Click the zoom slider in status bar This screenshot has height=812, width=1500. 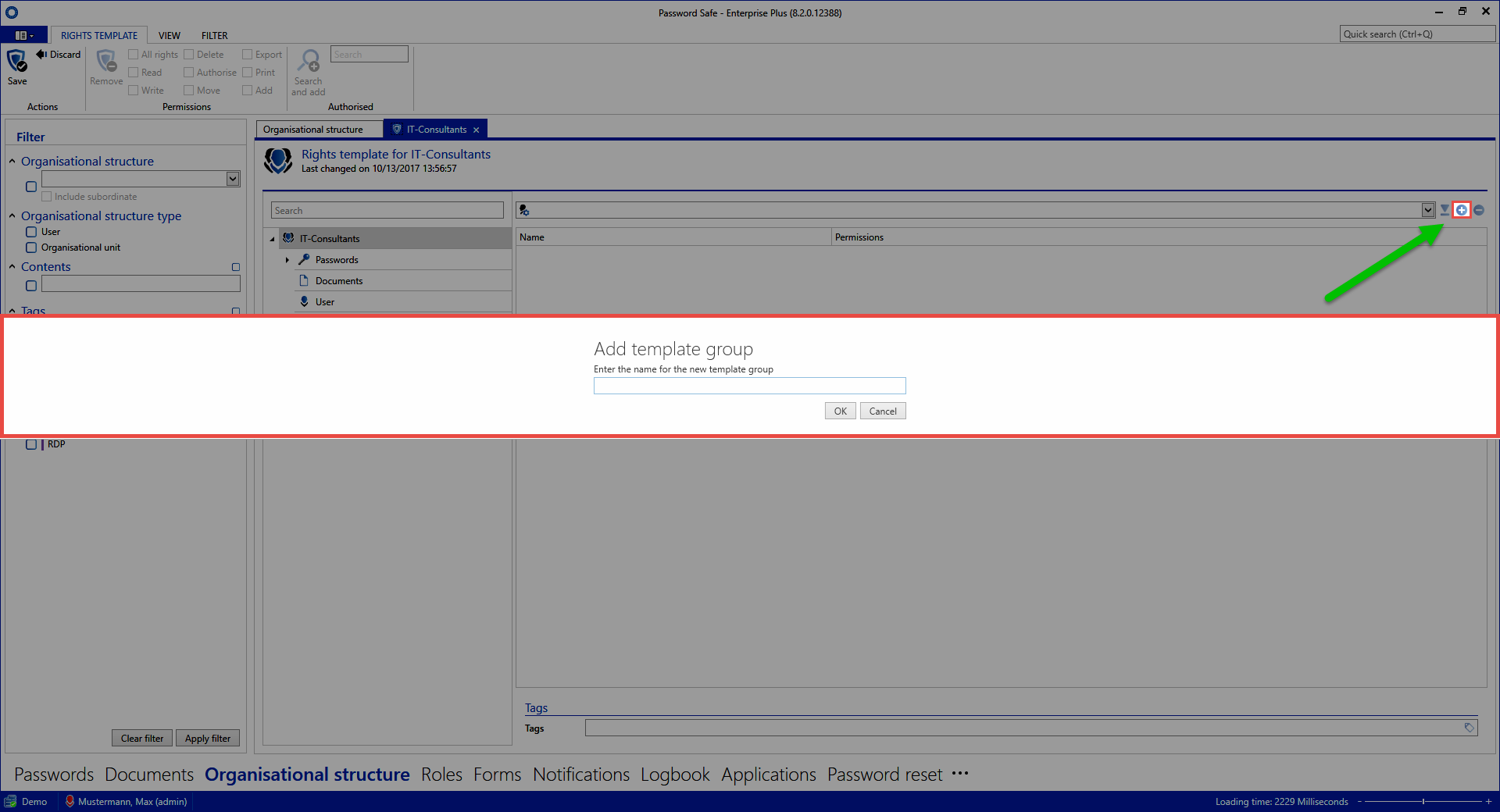[x=1423, y=801]
